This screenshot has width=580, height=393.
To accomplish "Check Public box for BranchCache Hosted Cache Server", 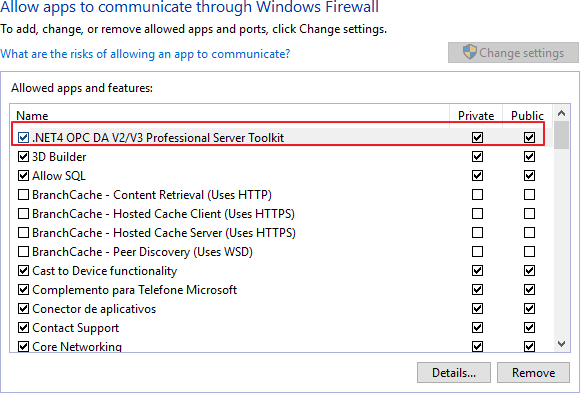I will coord(529,233).
